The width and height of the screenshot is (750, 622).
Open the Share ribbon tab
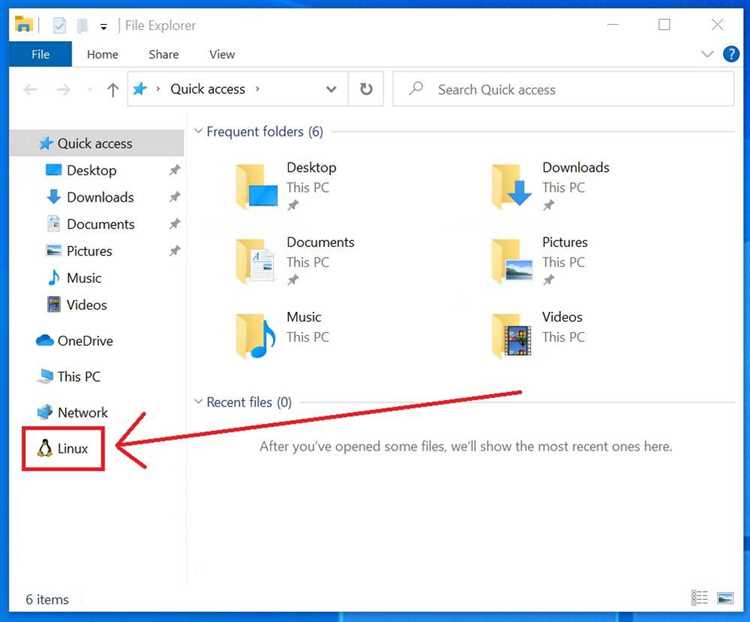pyautogui.click(x=164, y=55)
